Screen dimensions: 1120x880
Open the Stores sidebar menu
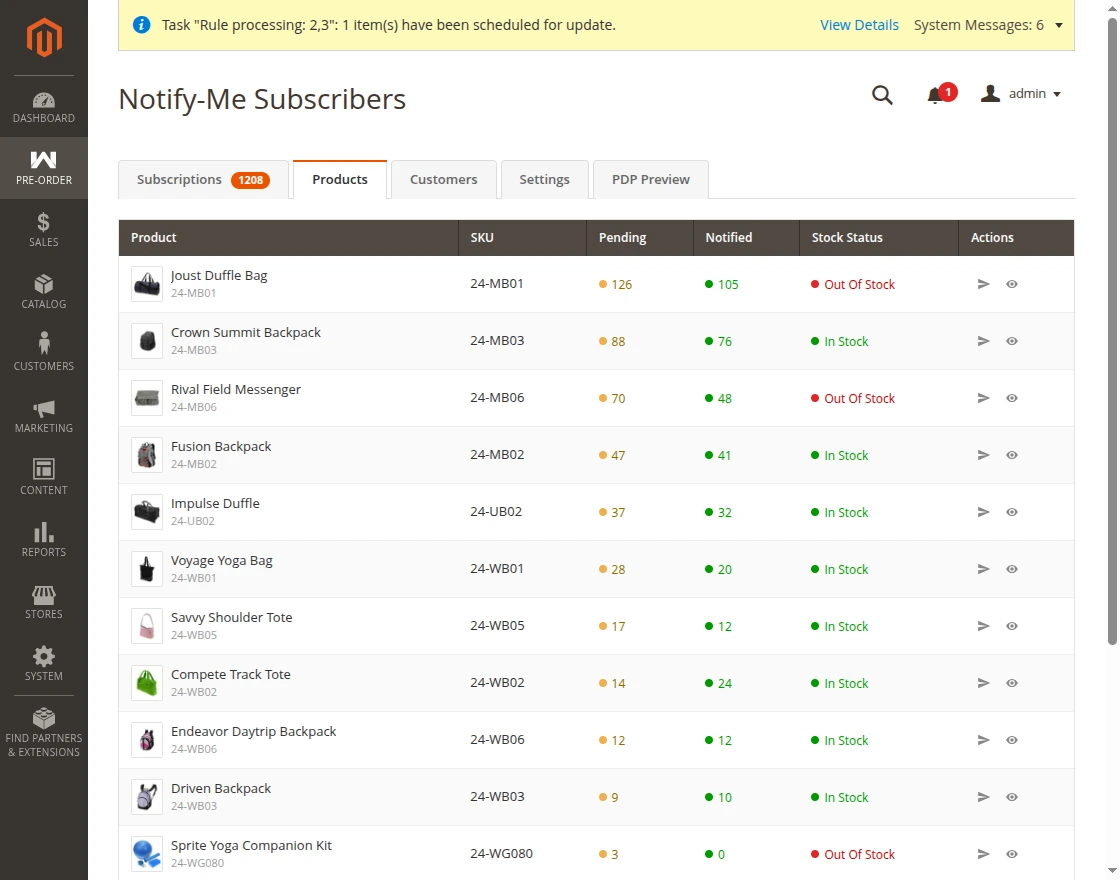44,603
